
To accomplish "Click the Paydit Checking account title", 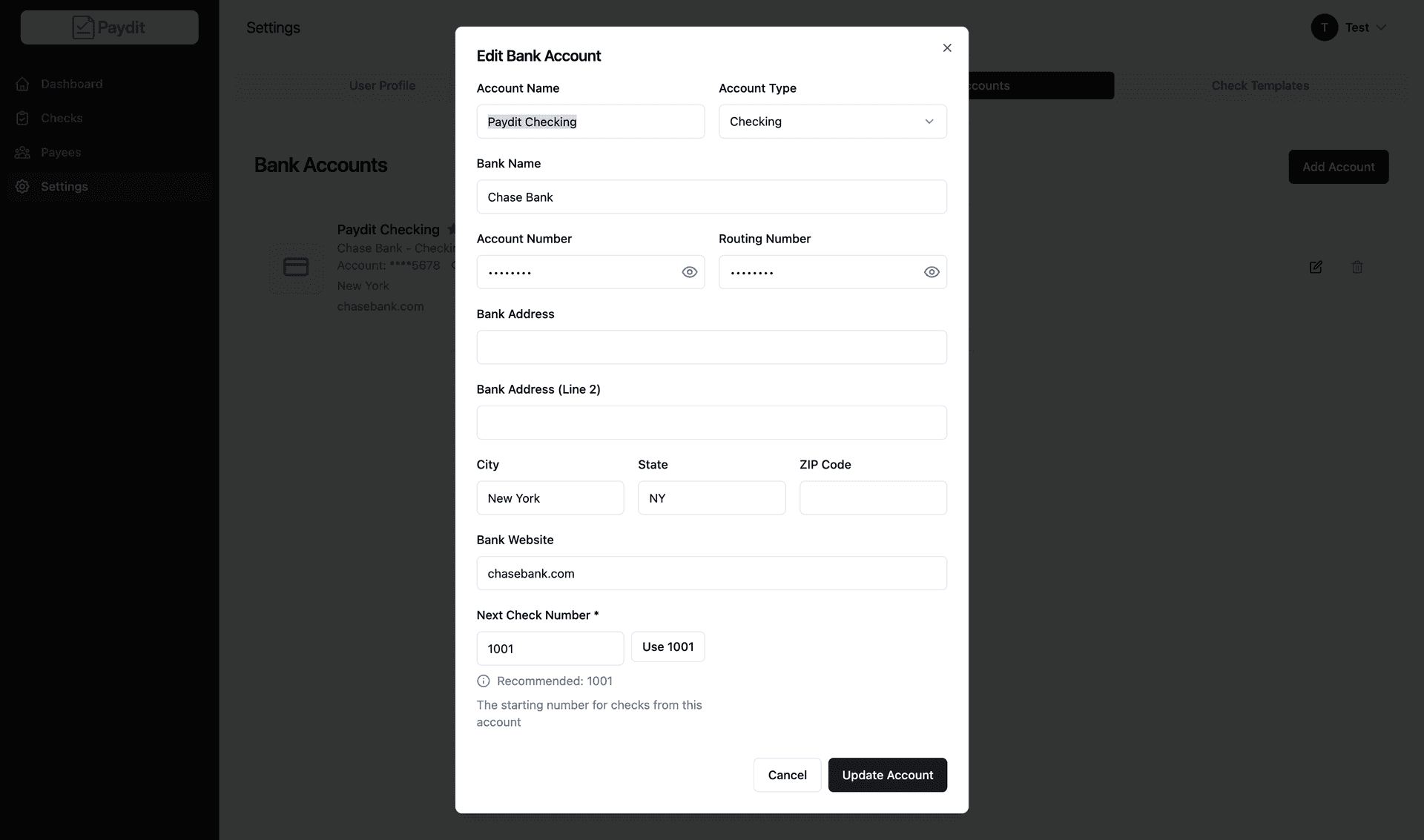I will (388, 230).
